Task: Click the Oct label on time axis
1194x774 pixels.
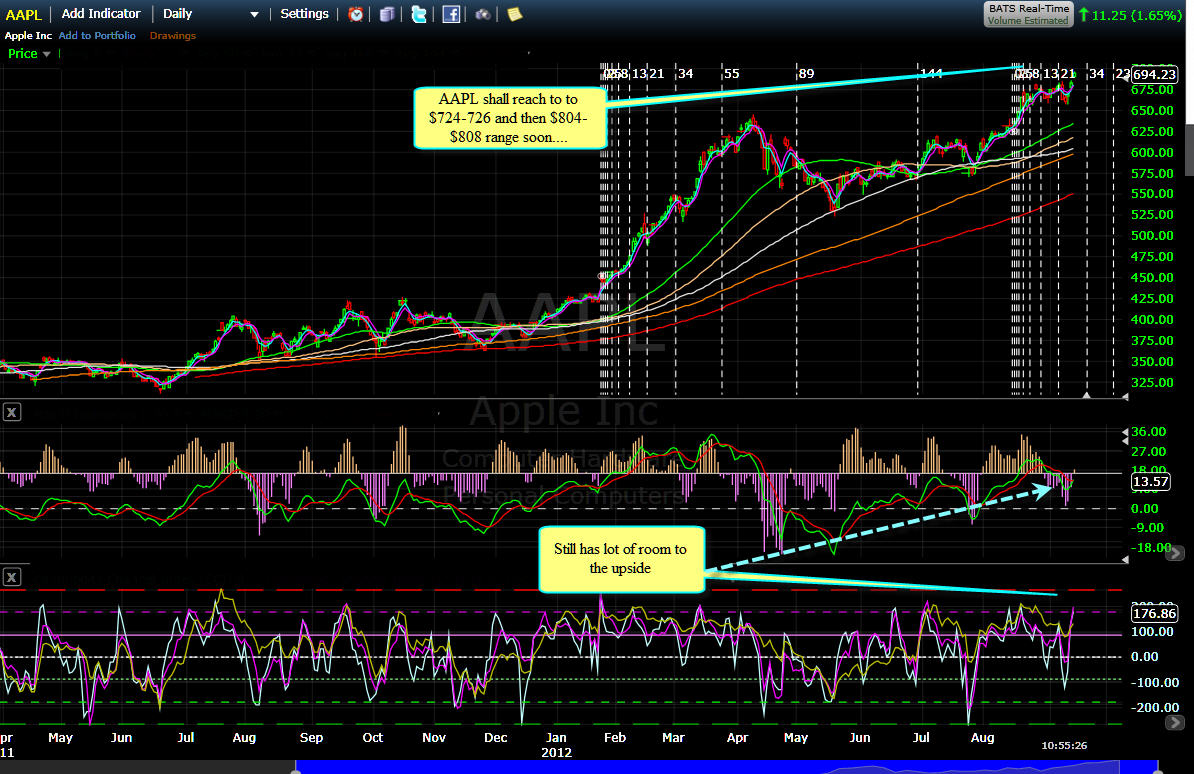Action: [372, 737]
